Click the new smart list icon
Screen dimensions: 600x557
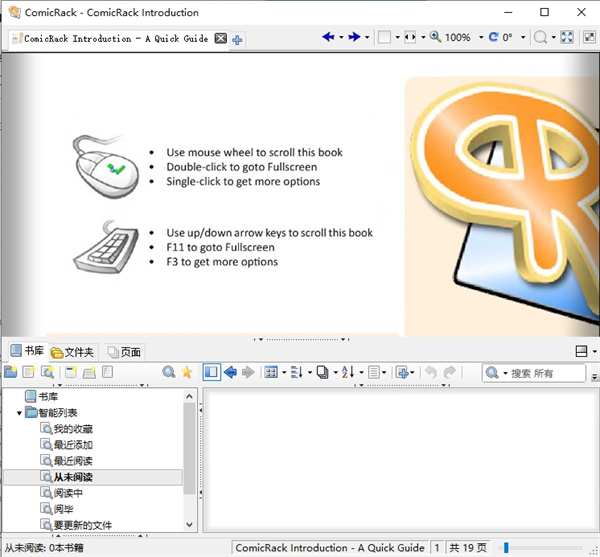coord(47,372)
